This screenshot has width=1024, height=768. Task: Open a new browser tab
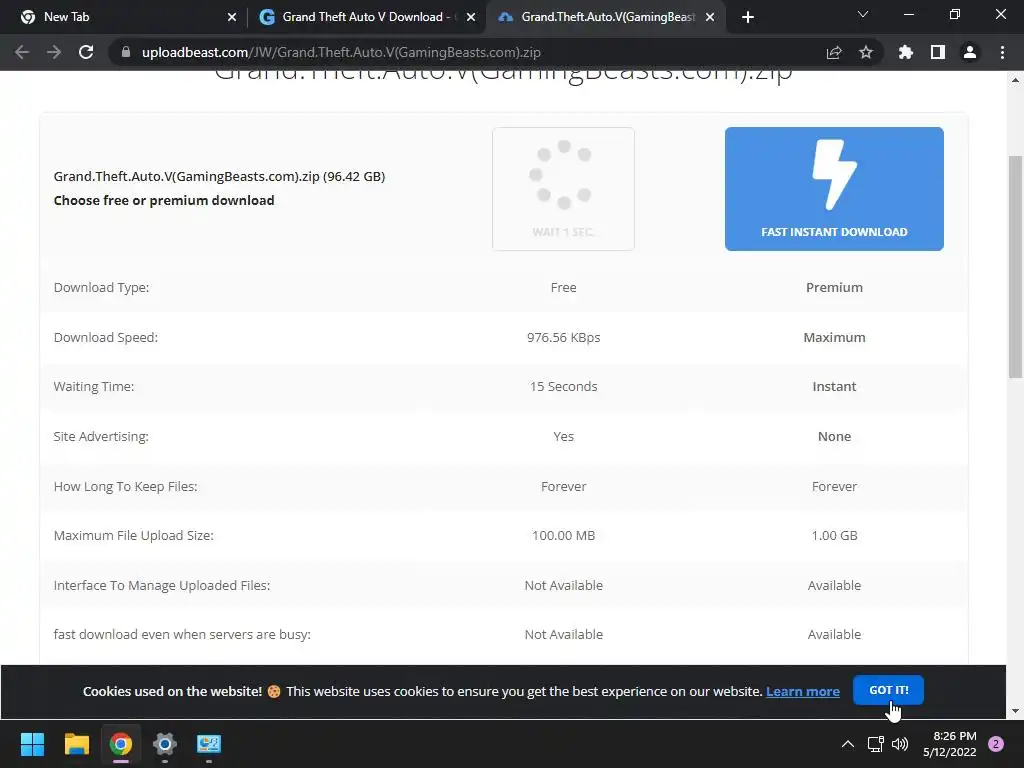pyautogui.click(x=748, y=17)
